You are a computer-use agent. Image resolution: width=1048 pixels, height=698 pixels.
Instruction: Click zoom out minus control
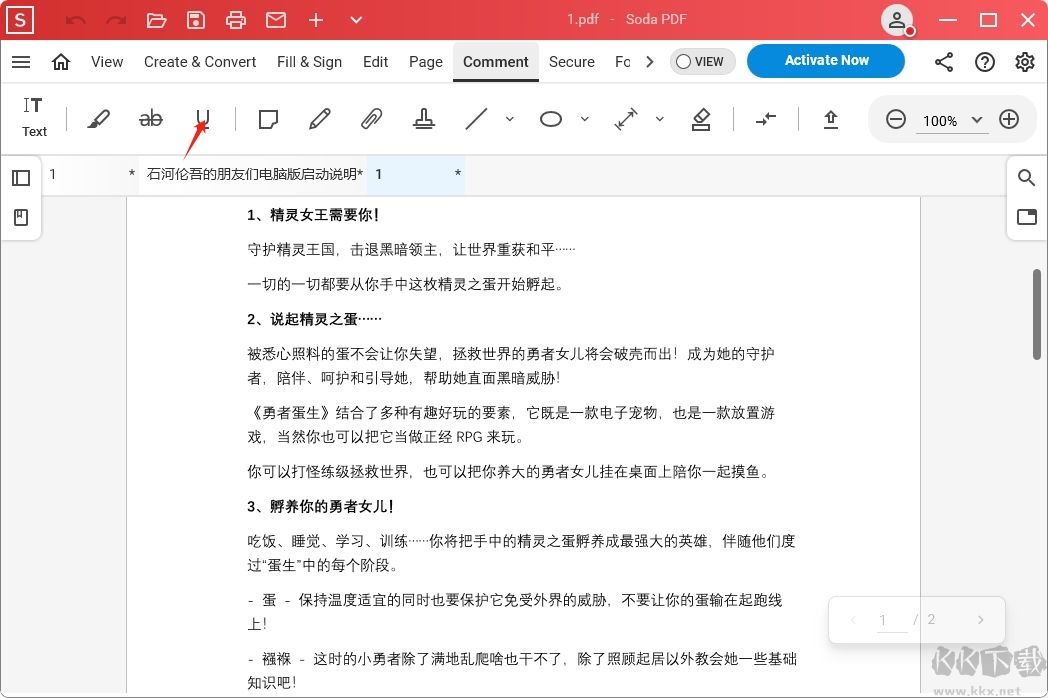click(896, 118)
